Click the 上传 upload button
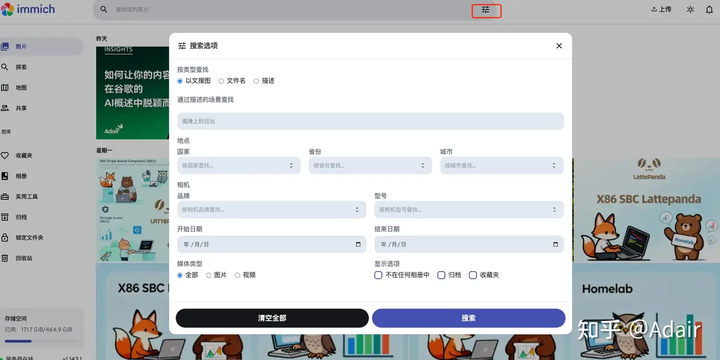This screenshot has width=720, height=360. [661, 9]
